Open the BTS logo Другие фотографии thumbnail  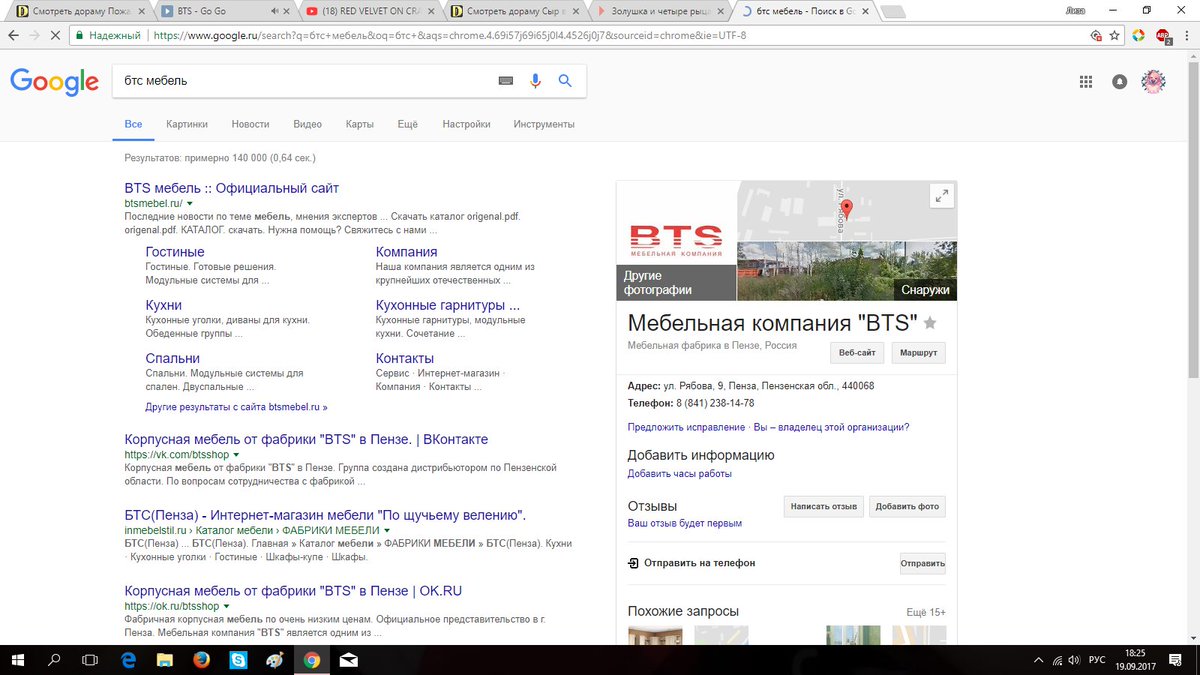click(x=676, y=240)
